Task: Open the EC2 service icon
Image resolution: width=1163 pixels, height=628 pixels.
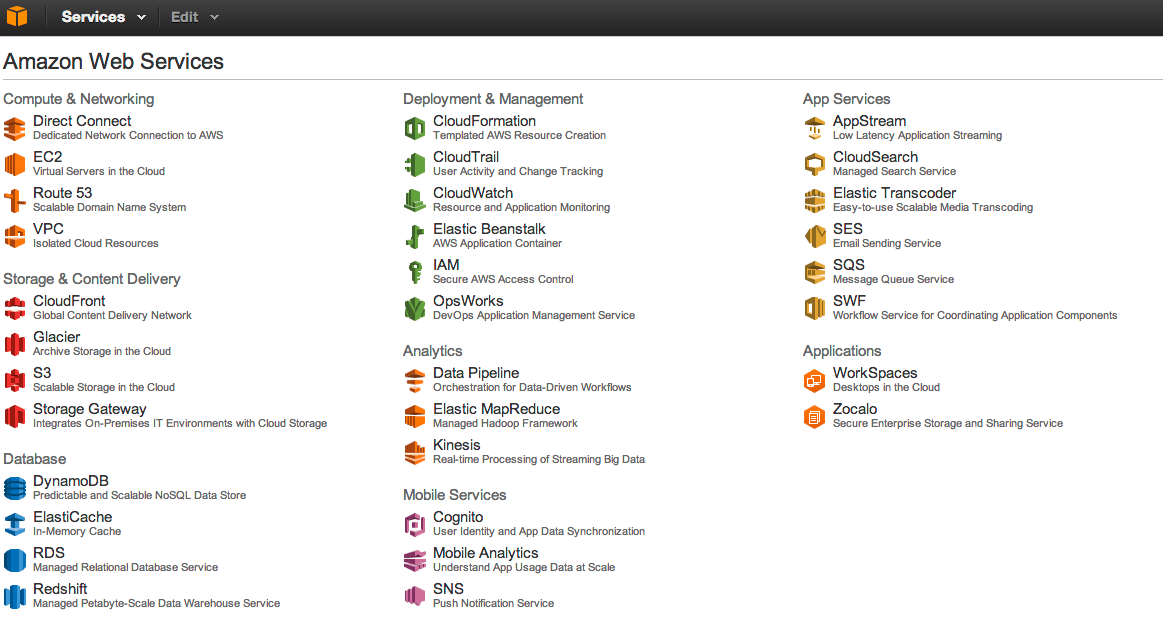Action: [15, 164]
